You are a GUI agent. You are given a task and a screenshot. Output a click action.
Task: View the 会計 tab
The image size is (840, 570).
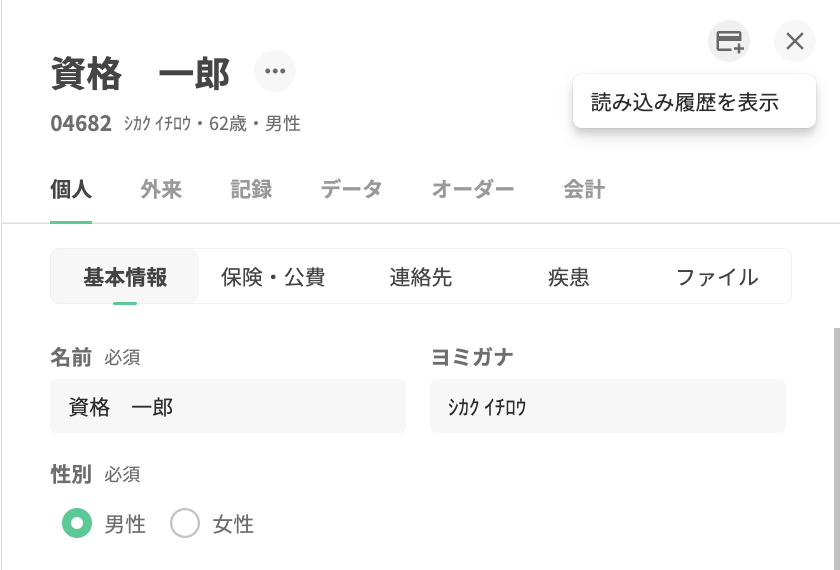point(584,189)
